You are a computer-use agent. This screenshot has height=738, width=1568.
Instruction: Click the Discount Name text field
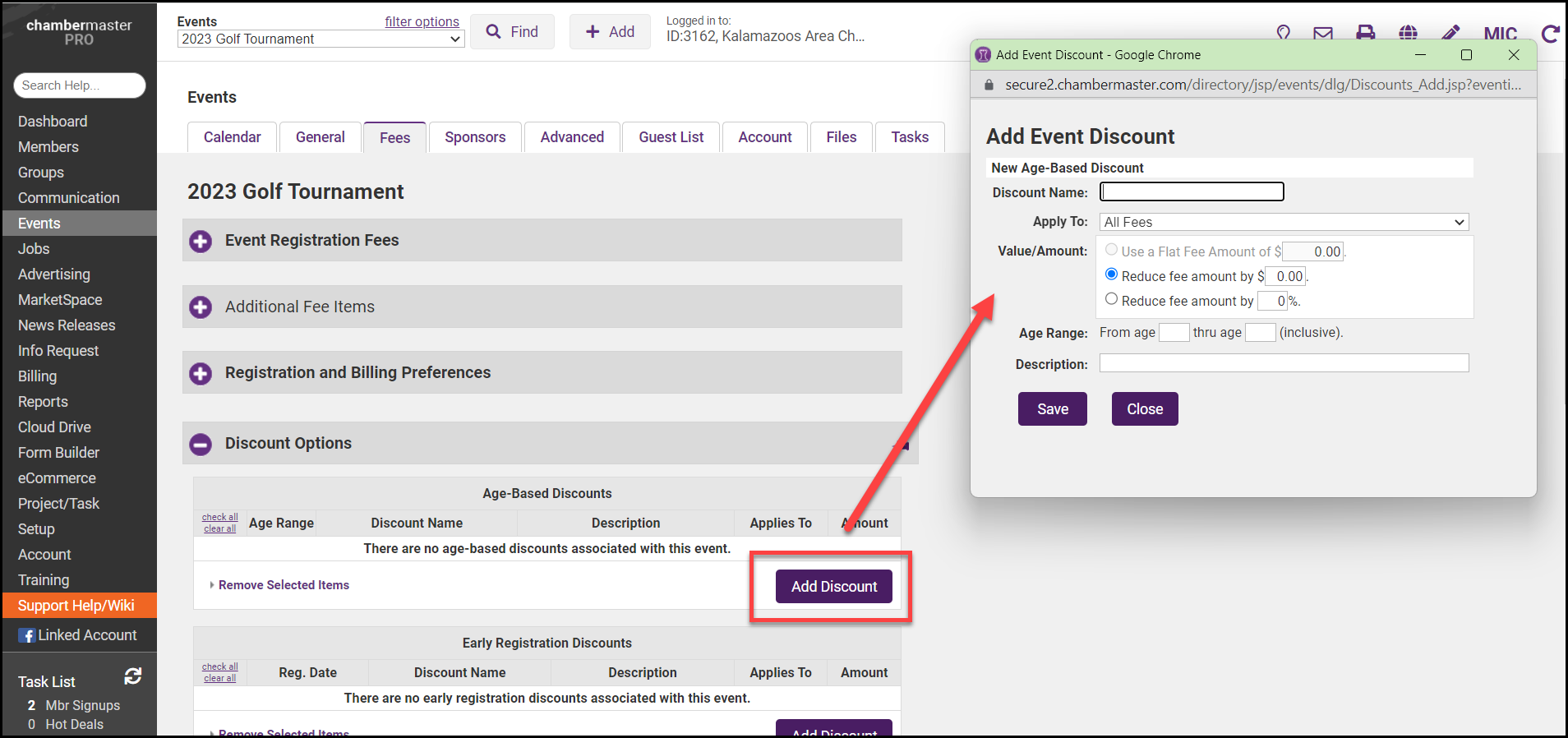point(1192,191)
